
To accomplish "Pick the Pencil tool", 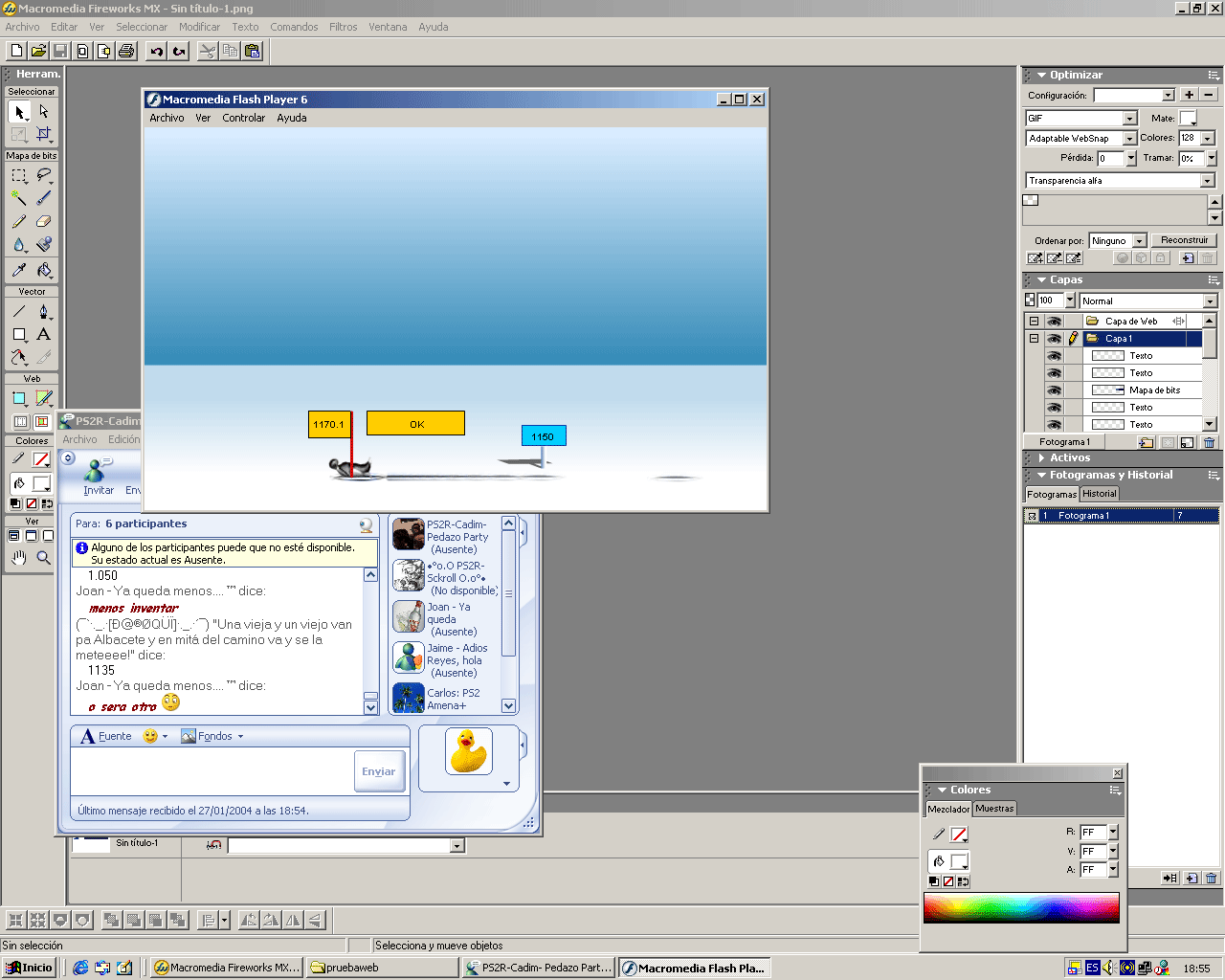I will pyautogui.click(x=19, y=221).
